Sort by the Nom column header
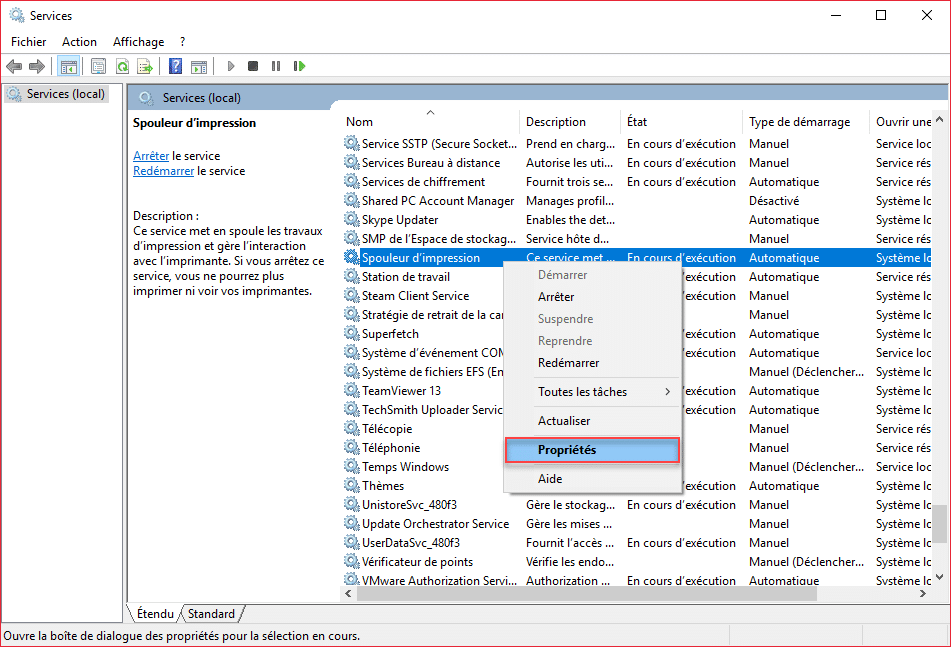Viewport: 951px width, 647px height. pyautogui.click(x=429, y=121)
